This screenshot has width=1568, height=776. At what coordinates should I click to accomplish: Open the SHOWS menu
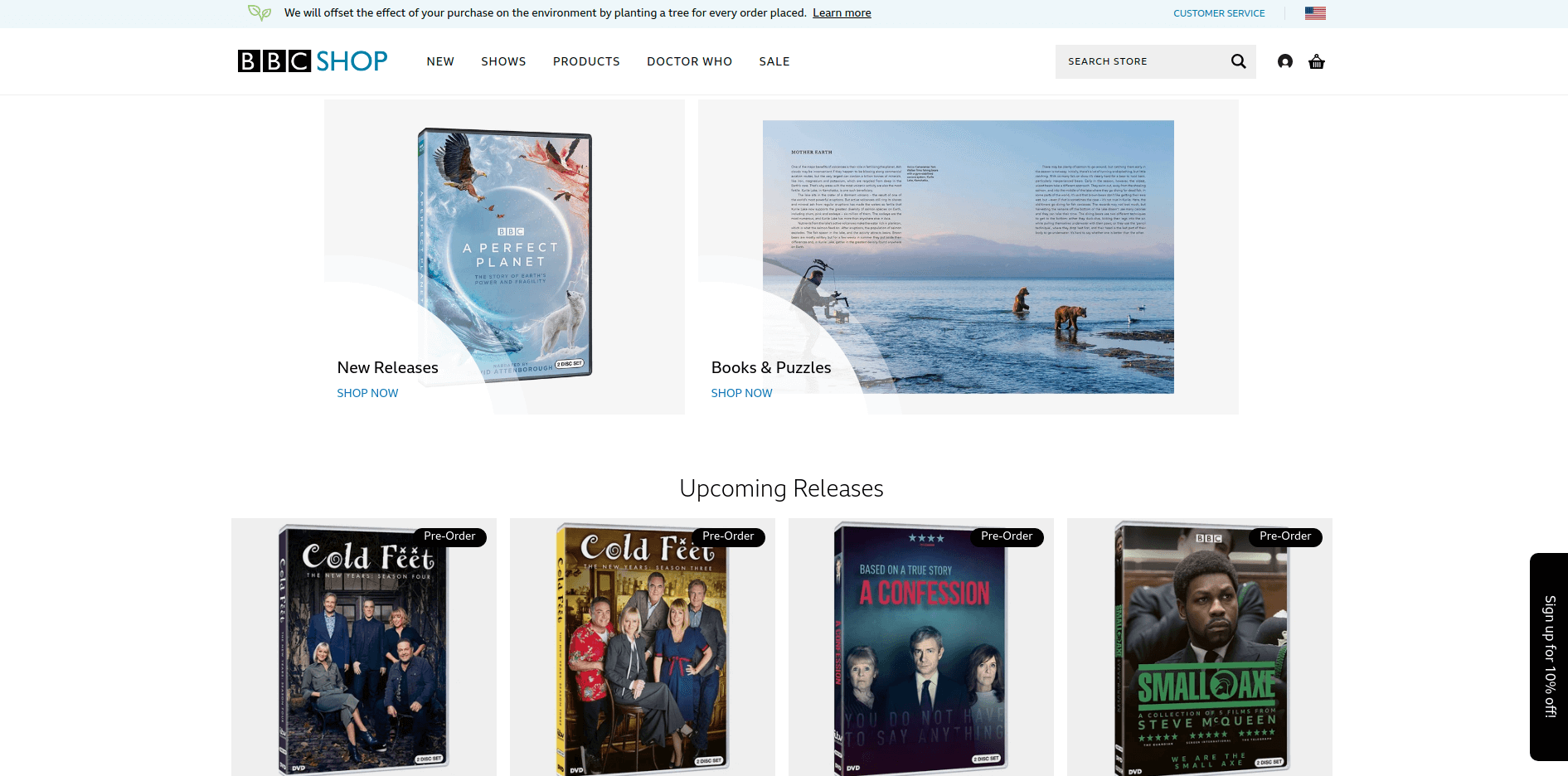point(503,61)
